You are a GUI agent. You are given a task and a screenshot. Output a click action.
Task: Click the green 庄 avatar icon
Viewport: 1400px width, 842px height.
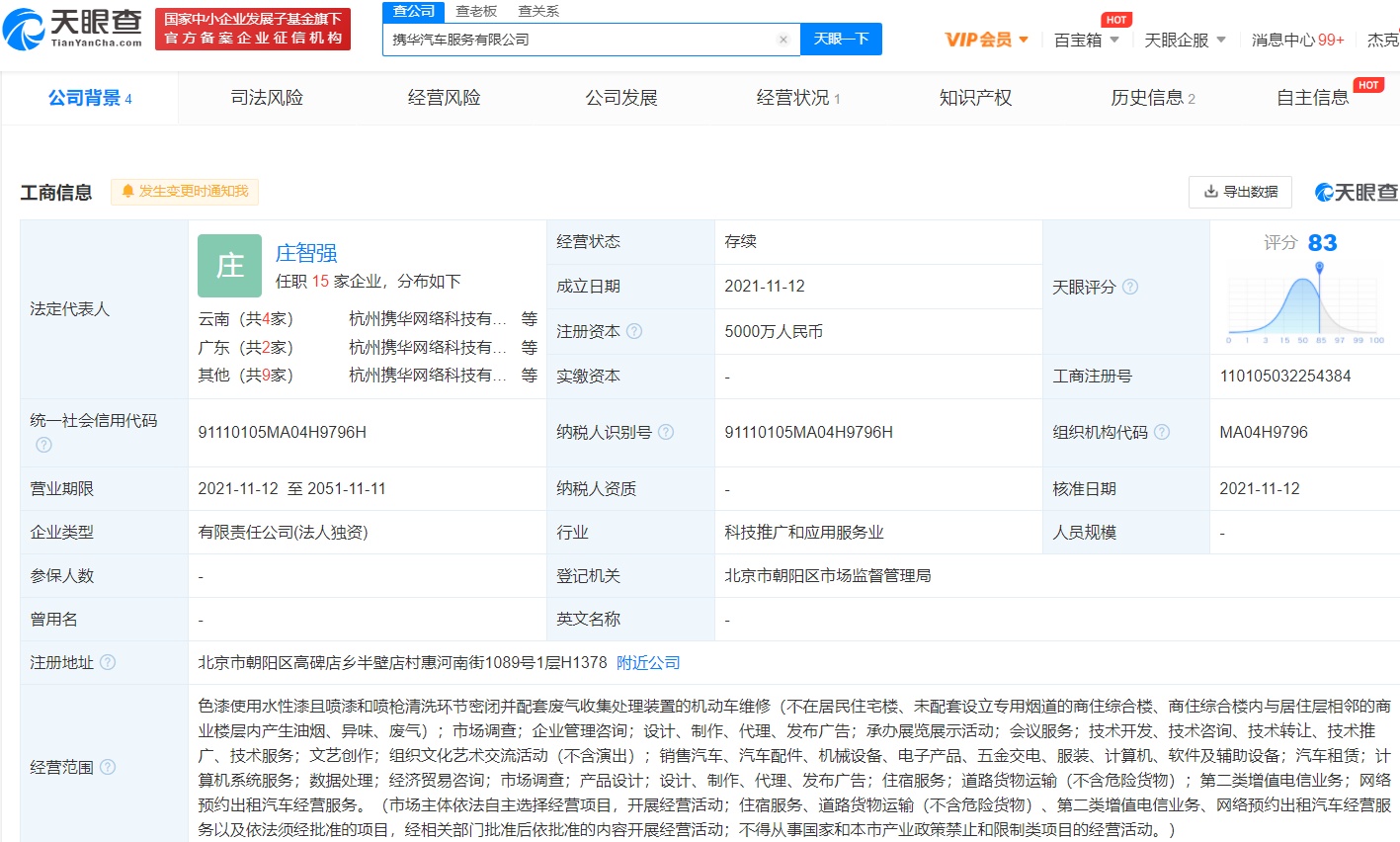point(229,266)
